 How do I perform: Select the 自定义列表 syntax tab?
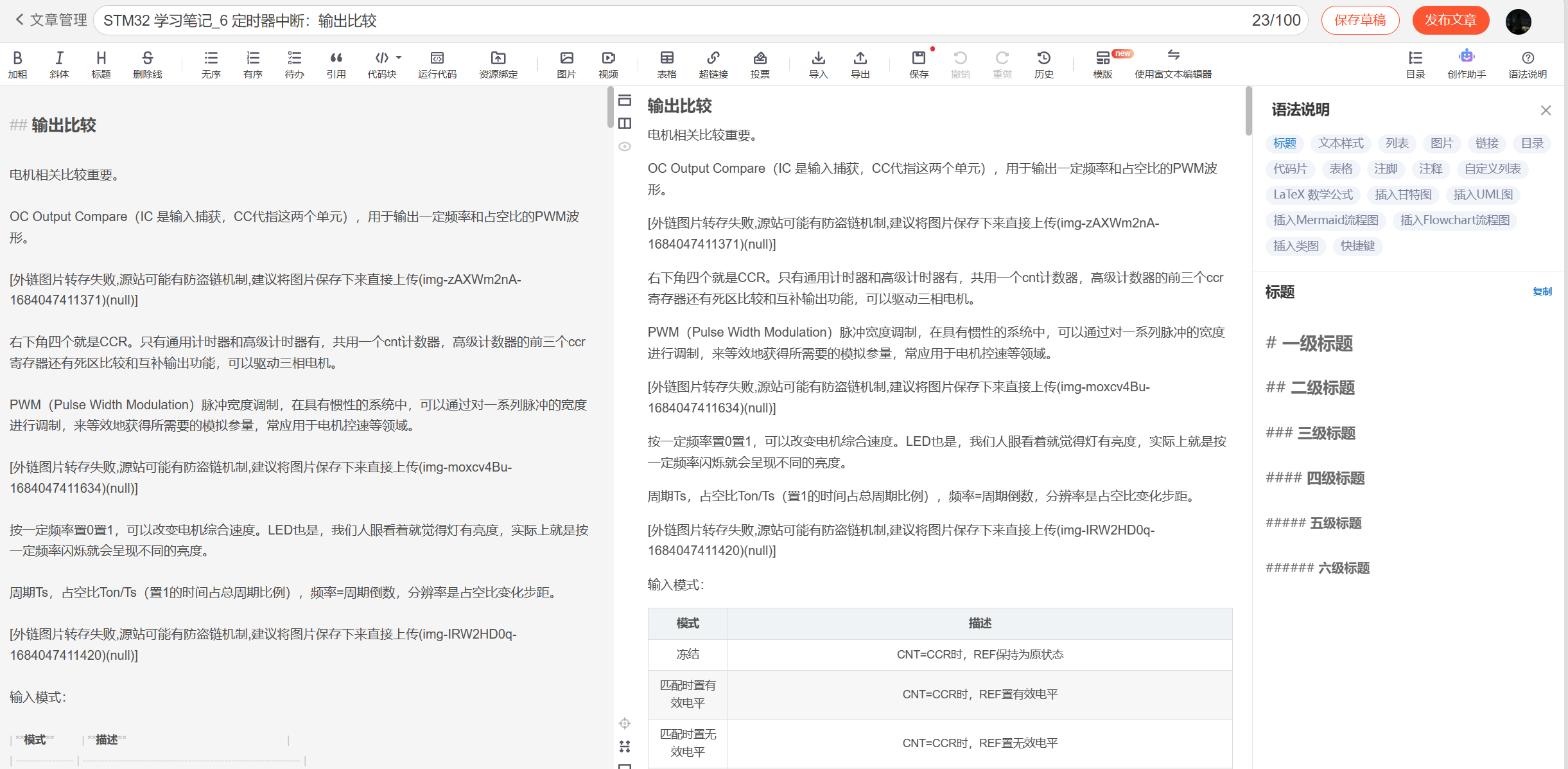click(x=1493, y=169)
